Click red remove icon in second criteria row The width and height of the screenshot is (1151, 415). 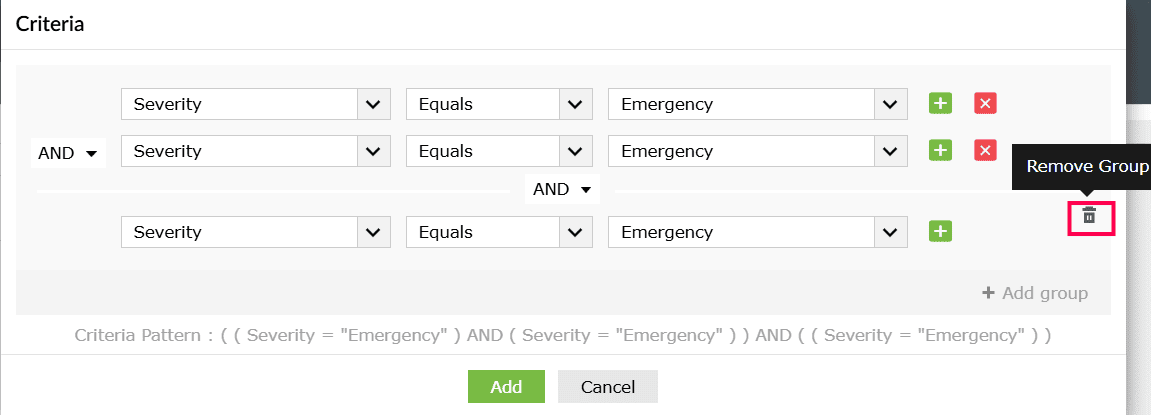(985, 151)
